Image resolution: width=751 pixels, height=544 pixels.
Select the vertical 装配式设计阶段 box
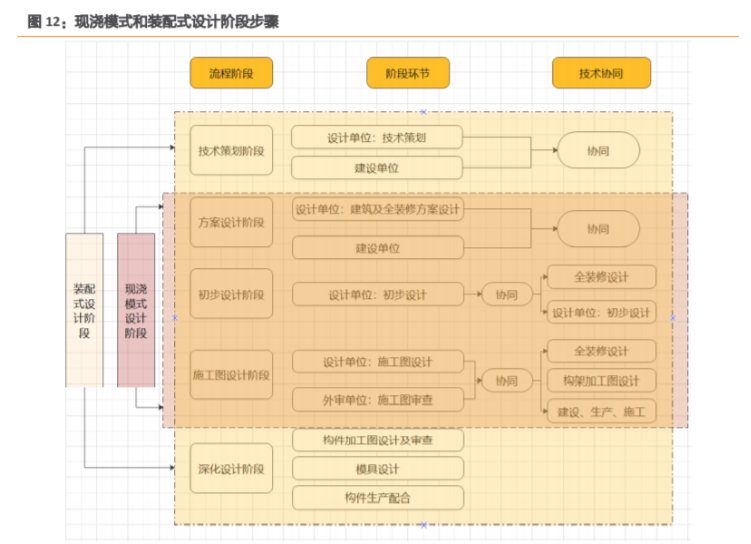pyautogui.click(x=84, y=310)
